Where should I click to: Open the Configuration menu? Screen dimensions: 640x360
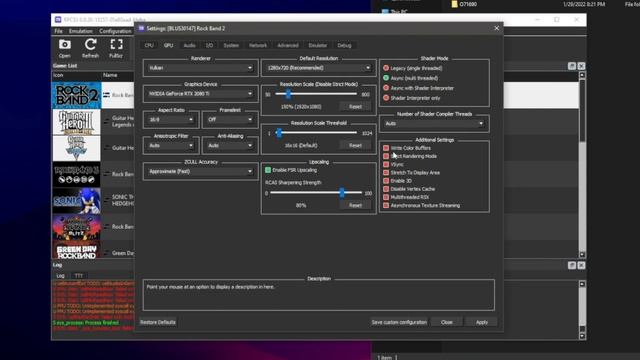116,31
